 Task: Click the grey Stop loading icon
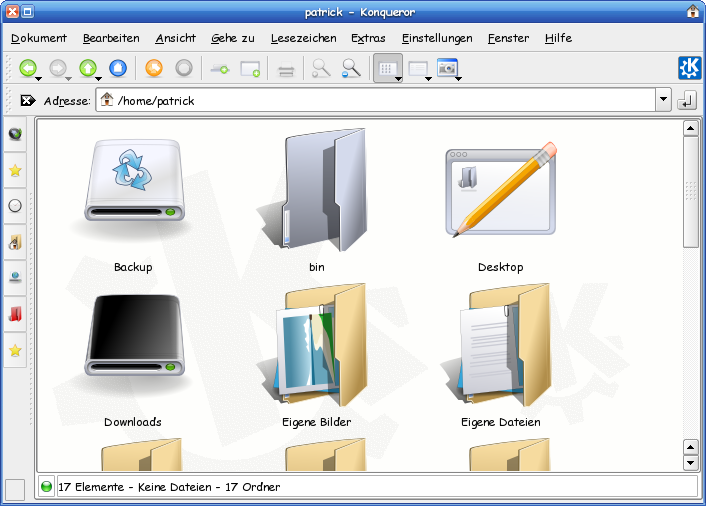184,68
